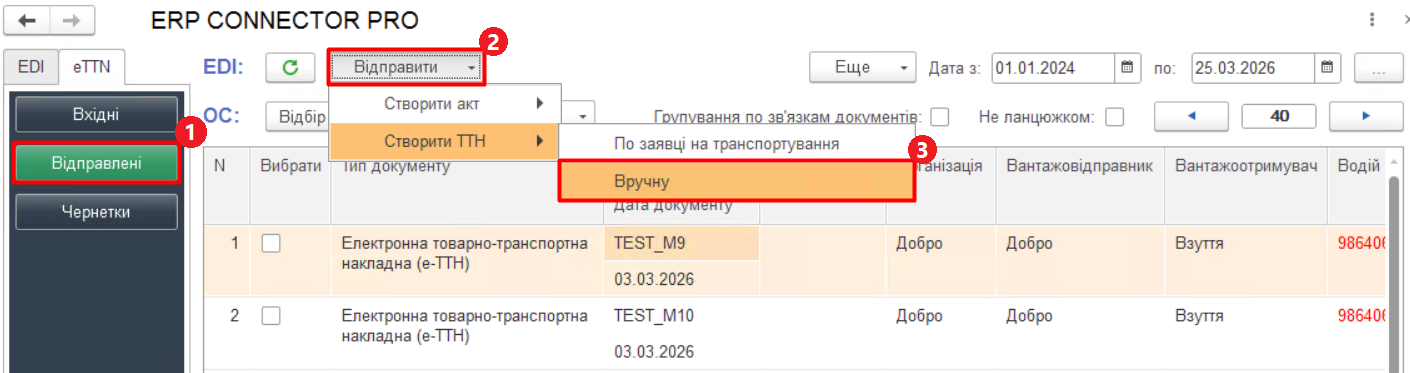Click row number 2 cell
This screenshot has height=373, width=1410.
tap(226, 334)
